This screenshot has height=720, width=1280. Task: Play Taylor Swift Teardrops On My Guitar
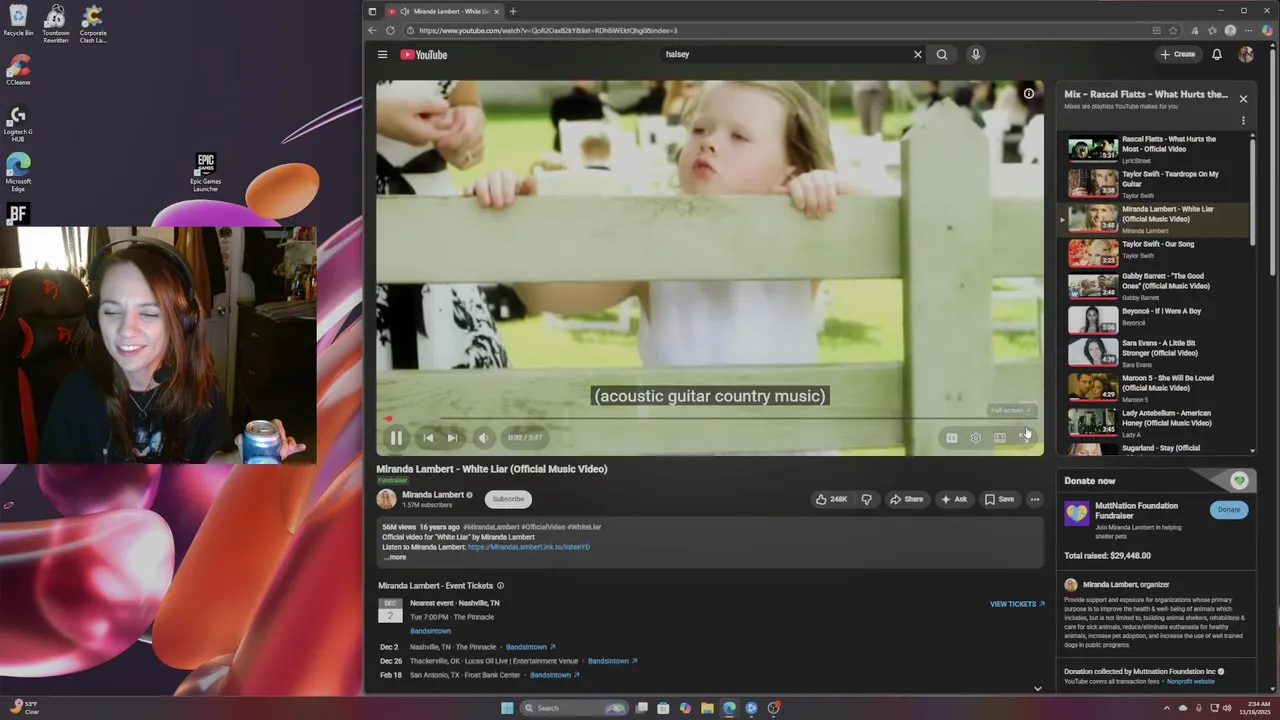[1154, 184]
